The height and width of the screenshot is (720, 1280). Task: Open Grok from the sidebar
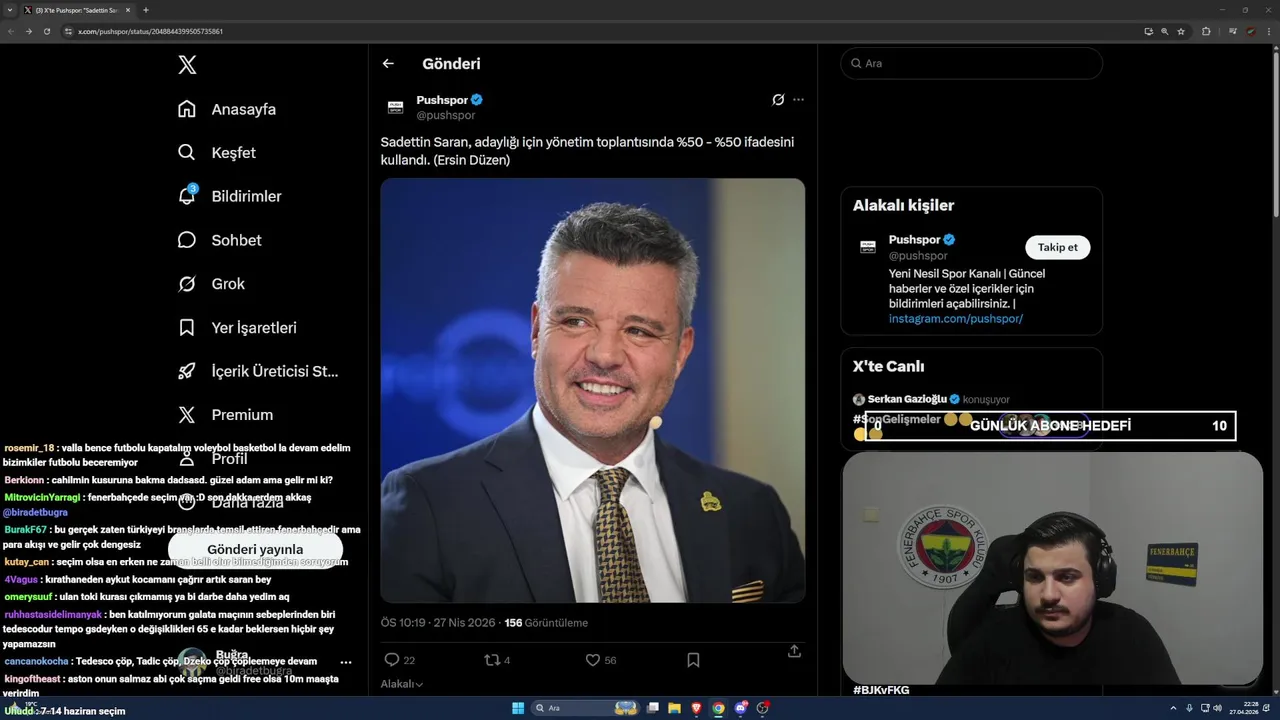pos(211,284)
